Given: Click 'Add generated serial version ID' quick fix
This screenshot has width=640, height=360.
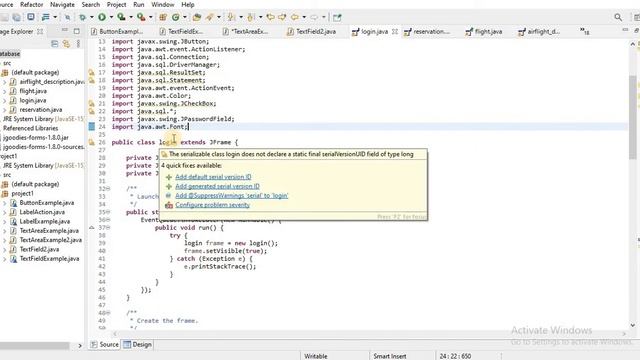Looking at the screenshot, I should [217, 186].
